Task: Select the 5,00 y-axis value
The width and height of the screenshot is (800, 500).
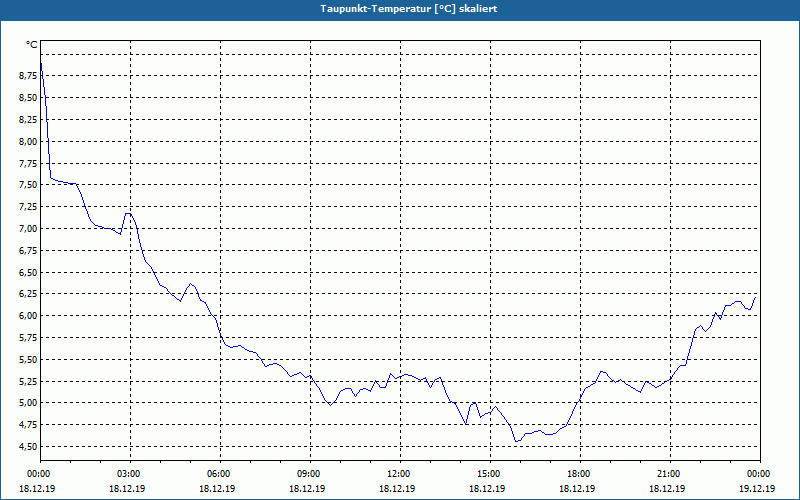Action: tap(28, 403)
